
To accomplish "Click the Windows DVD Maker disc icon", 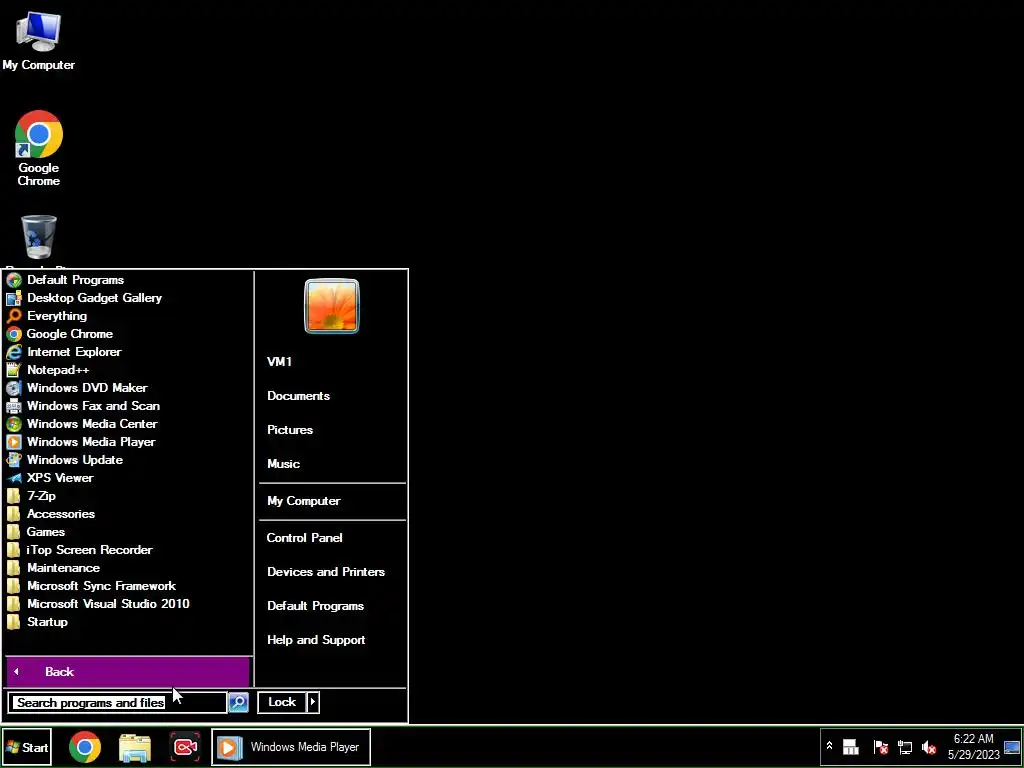I will point(14,388).
